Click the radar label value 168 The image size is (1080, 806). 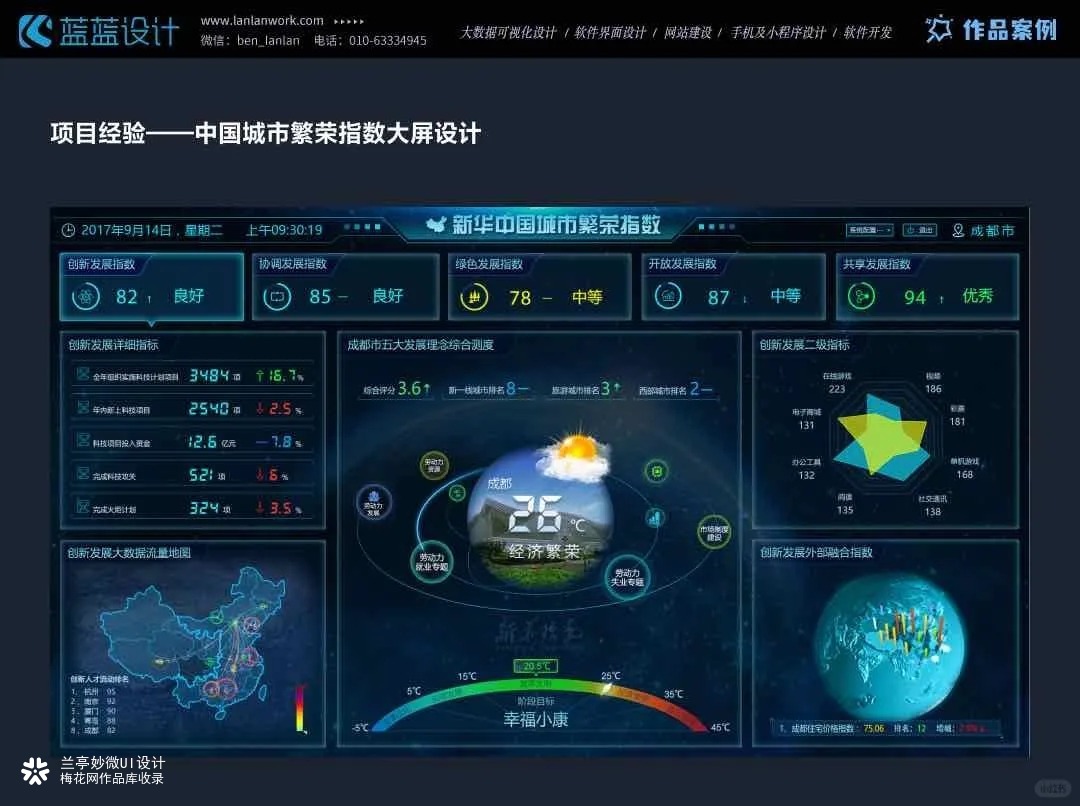tap(965, 474)
